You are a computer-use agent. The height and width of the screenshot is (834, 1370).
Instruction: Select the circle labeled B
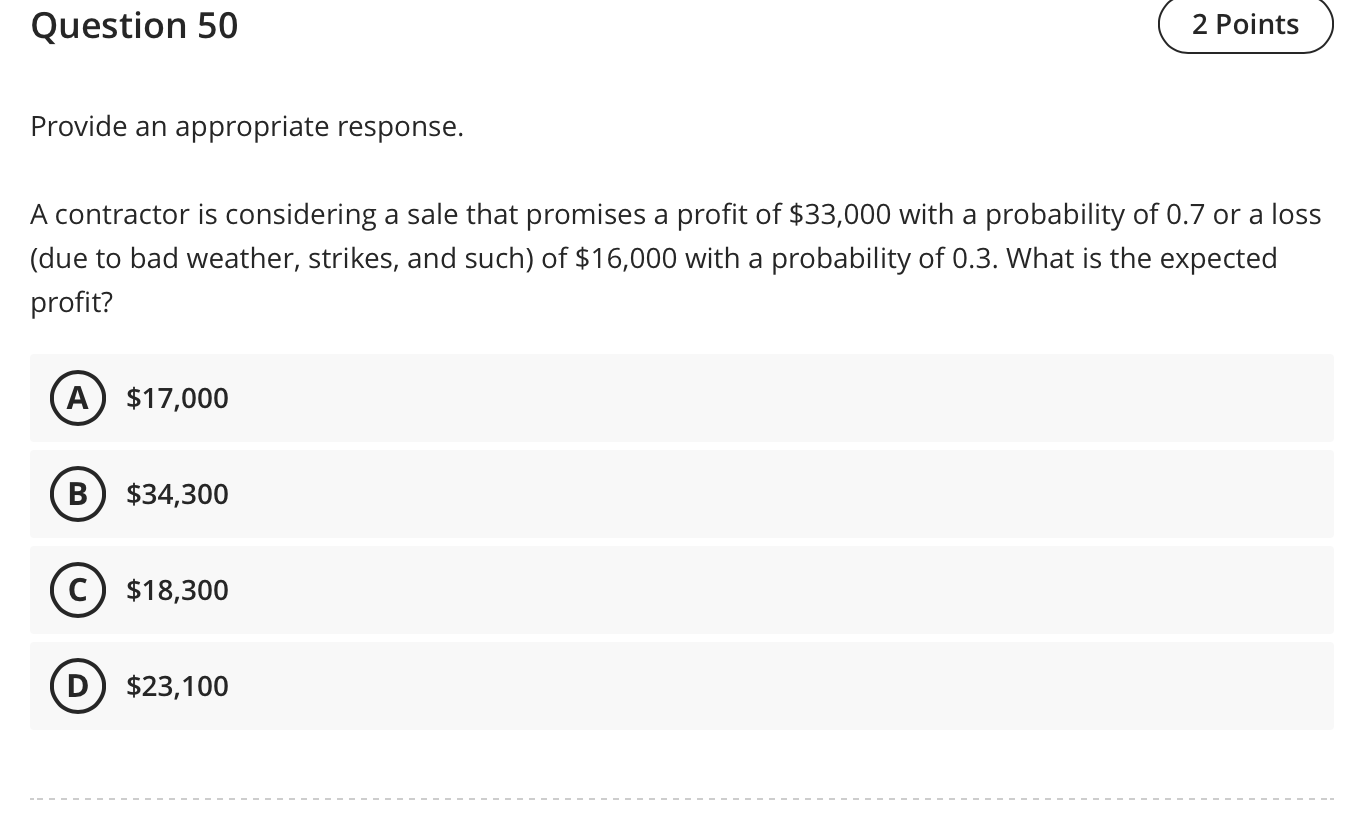coord(77,494)
